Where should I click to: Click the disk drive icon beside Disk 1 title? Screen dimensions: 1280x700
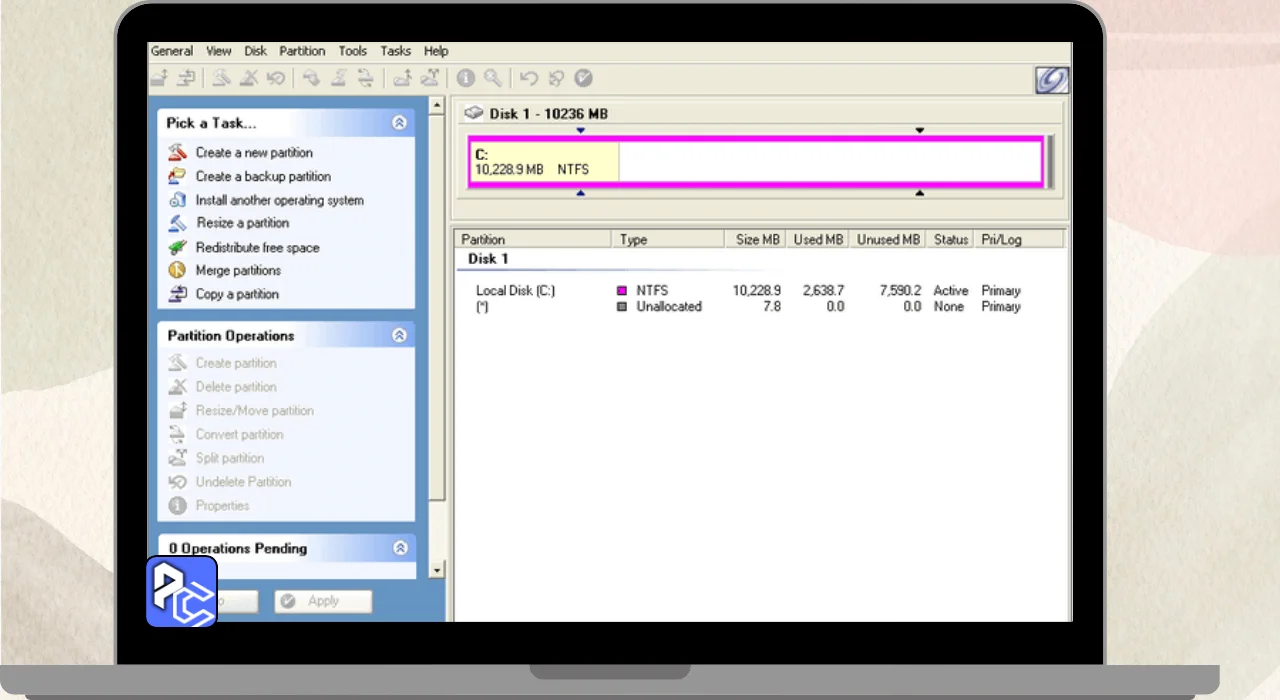pyautogui.click(x=474, y=114)
